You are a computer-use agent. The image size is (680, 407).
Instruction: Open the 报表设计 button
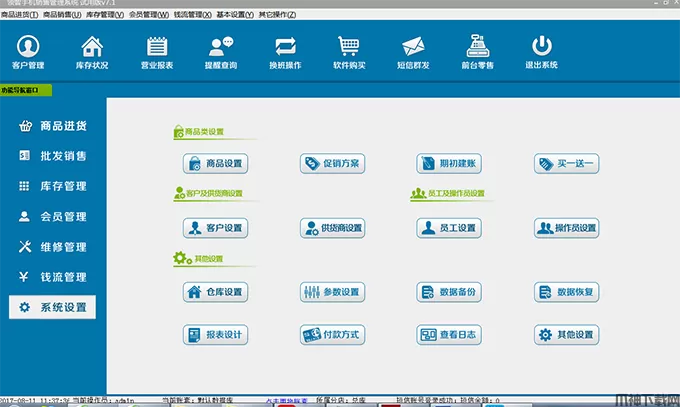216,335
